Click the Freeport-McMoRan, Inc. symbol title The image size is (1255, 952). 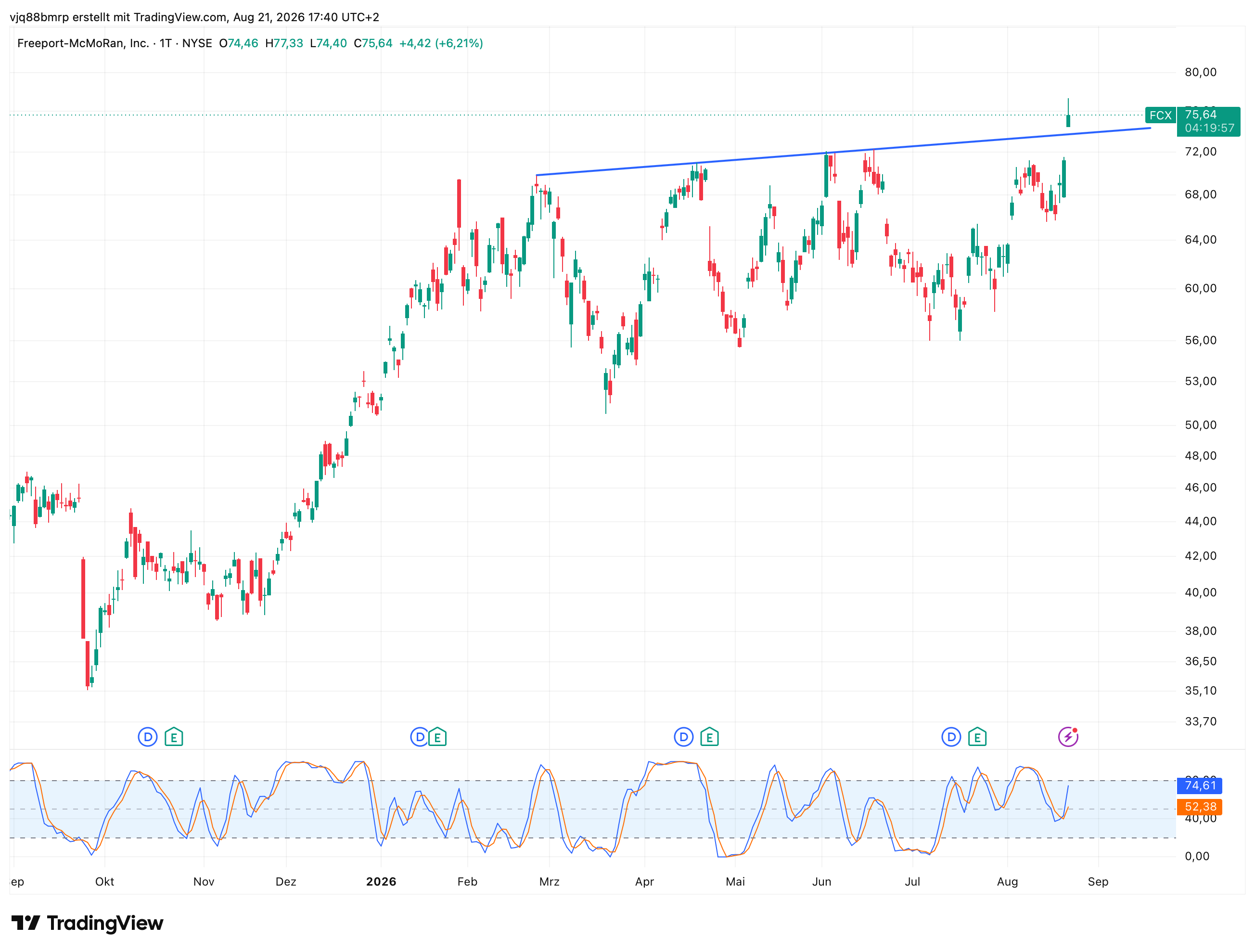pos(83,43)
